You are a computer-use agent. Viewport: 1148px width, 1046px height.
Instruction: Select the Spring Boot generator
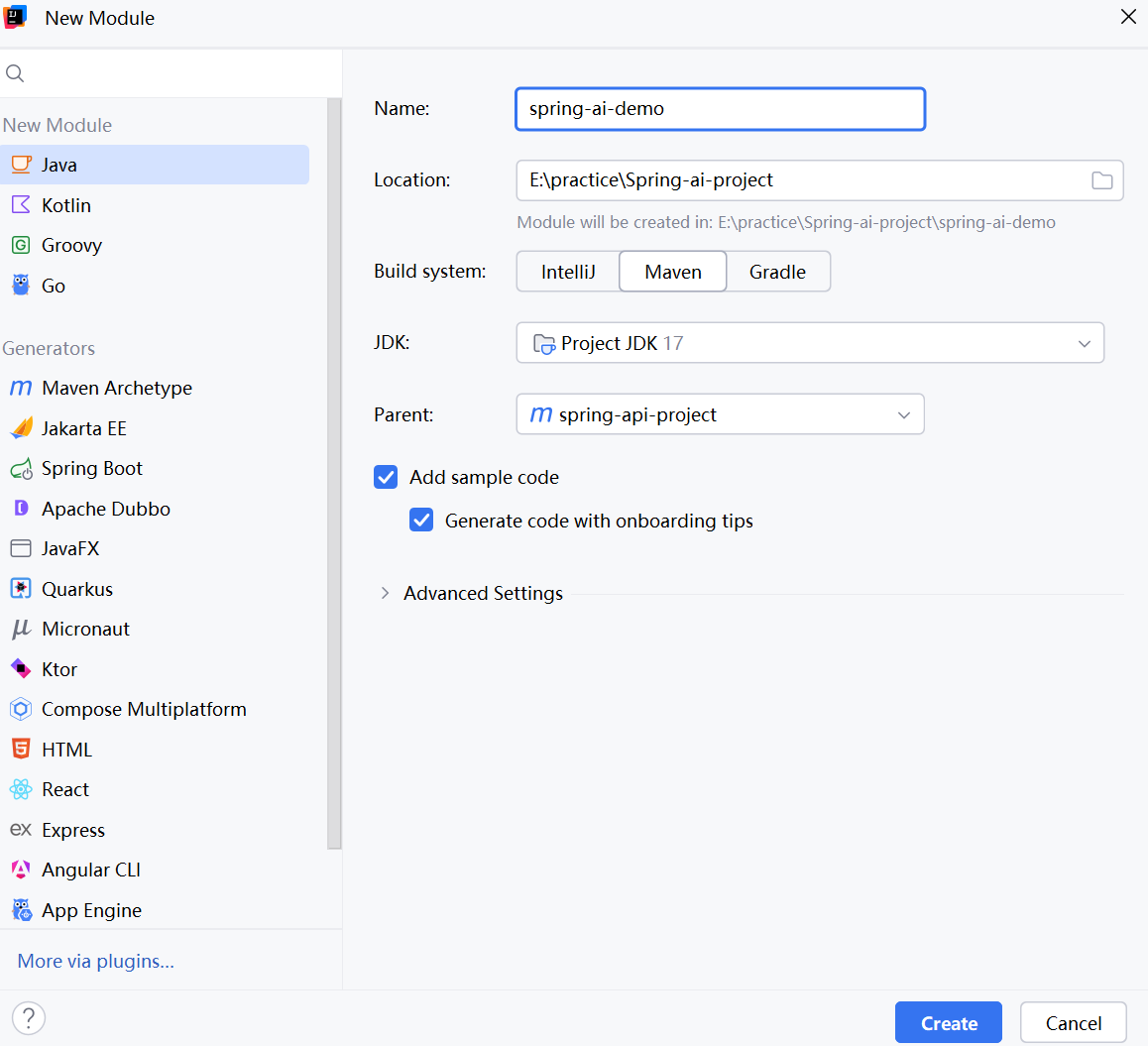click(x=155, y=468)
